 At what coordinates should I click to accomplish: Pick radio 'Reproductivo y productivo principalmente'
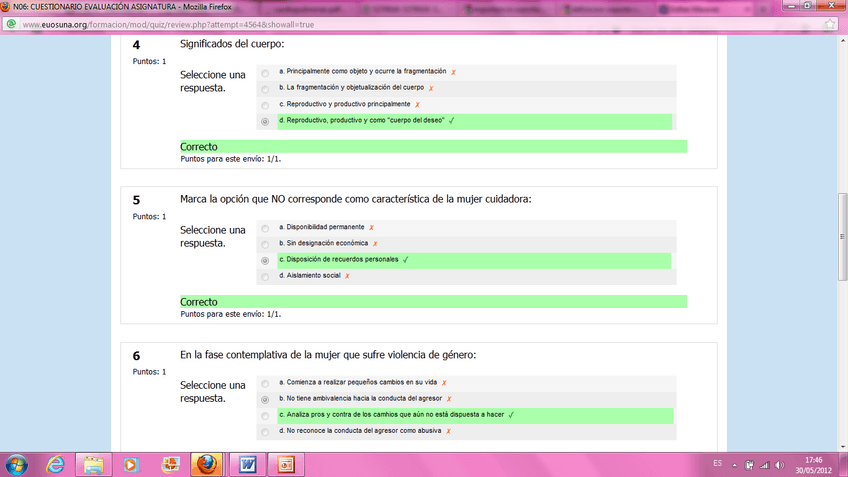pos(265,105)
